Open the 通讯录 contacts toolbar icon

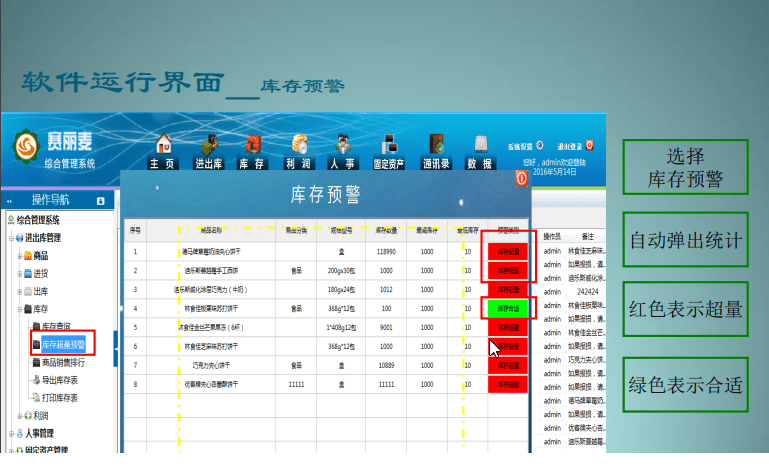[x=436, y=152]
